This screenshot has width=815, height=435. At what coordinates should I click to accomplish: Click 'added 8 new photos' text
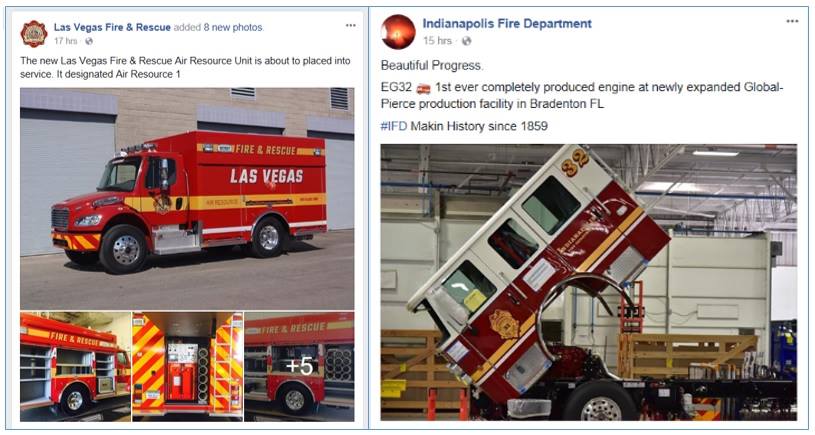[x=218, y=28]
